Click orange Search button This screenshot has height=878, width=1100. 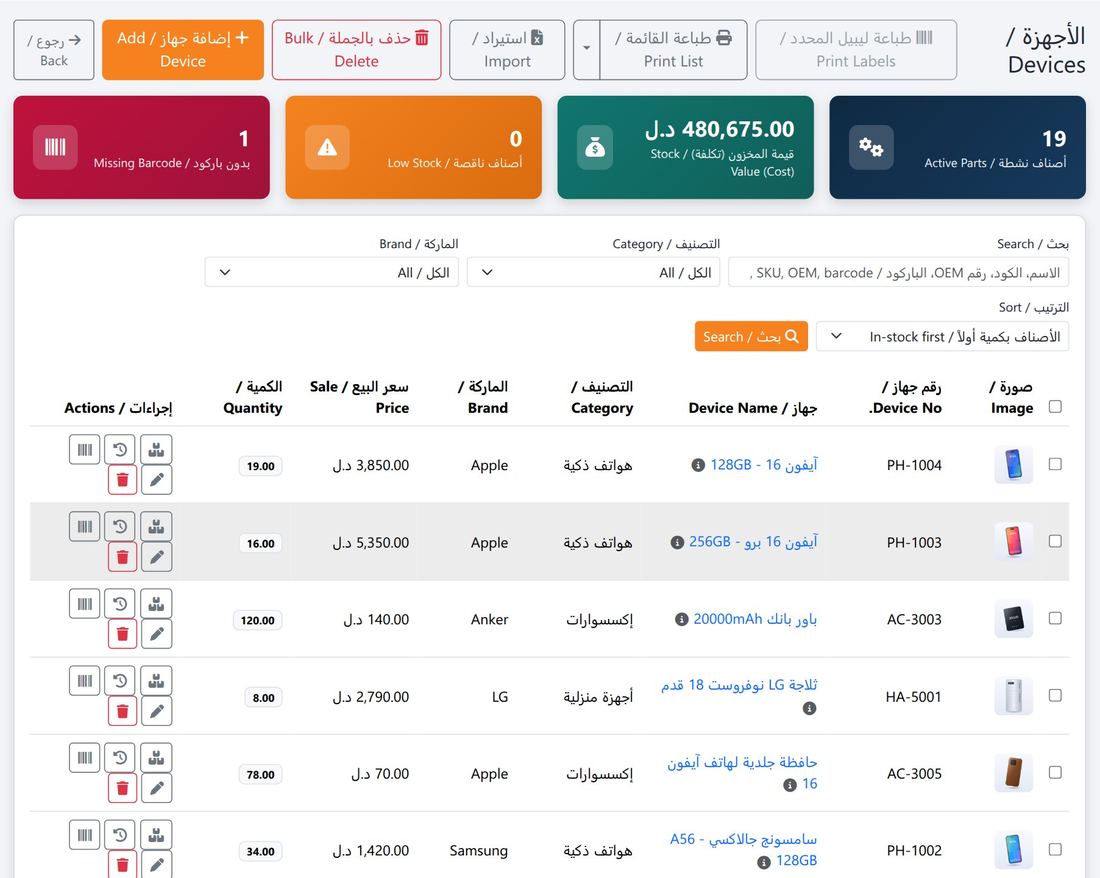(751, 337)
